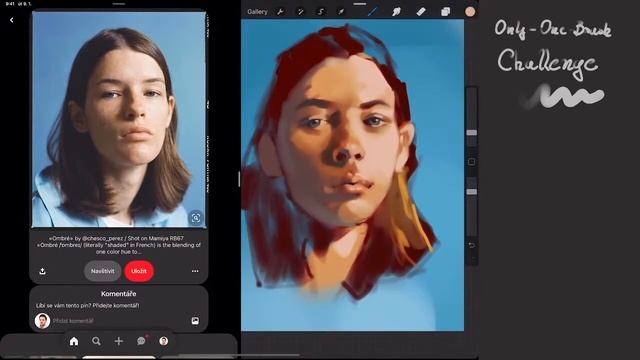This screenshot has height=360, width=640.
Task: Save pin with the Uložit button
Action: click(x=139, y=271)
